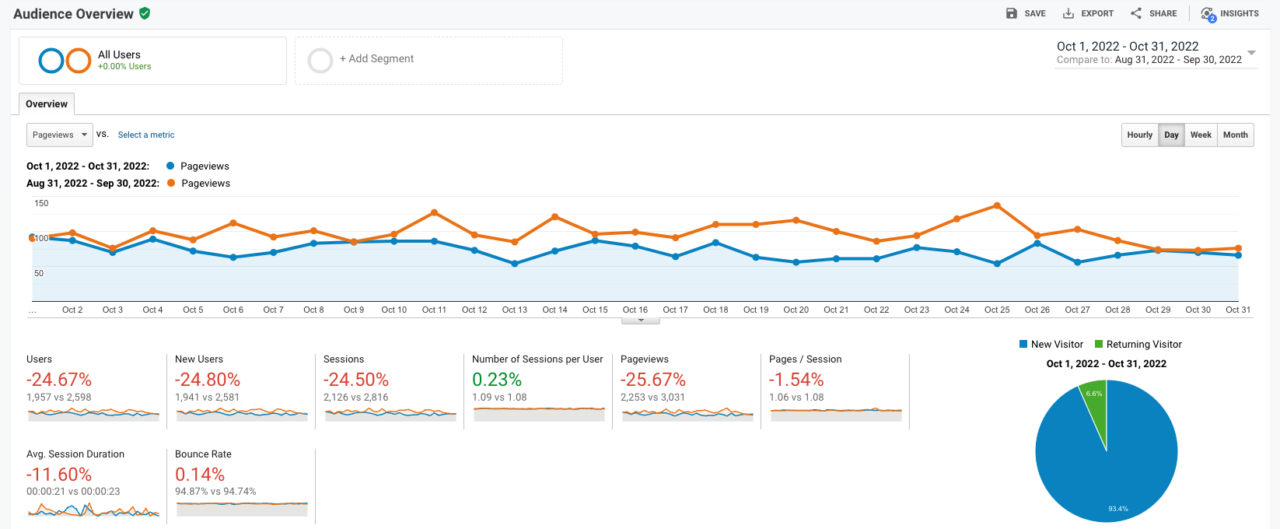Open the Pageviews metric dropdown

point(59,134)
